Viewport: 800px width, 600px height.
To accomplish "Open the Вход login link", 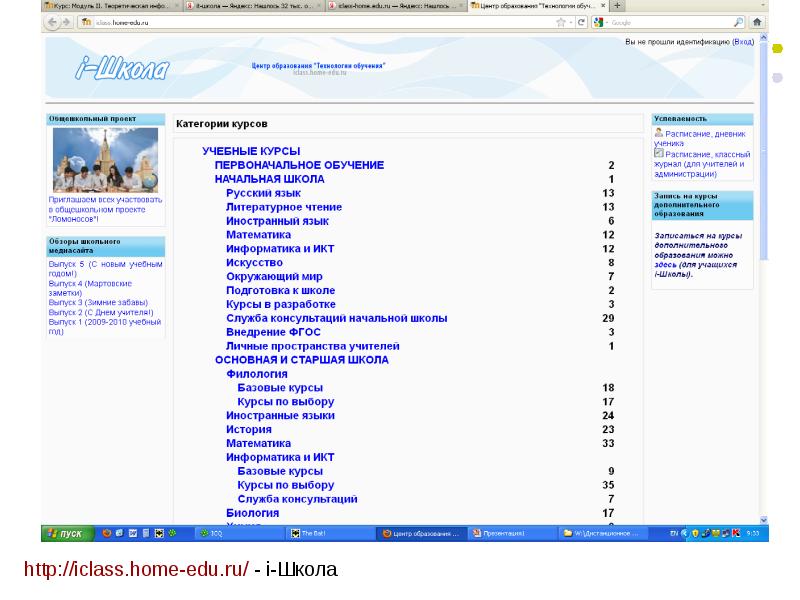I will click(743, 43).
